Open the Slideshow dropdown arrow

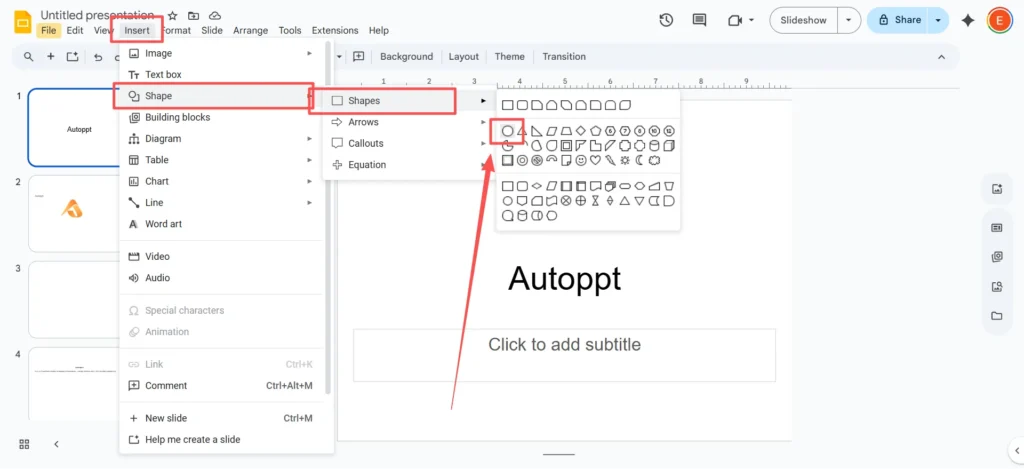pyautogui.click(x=848, y=20)
